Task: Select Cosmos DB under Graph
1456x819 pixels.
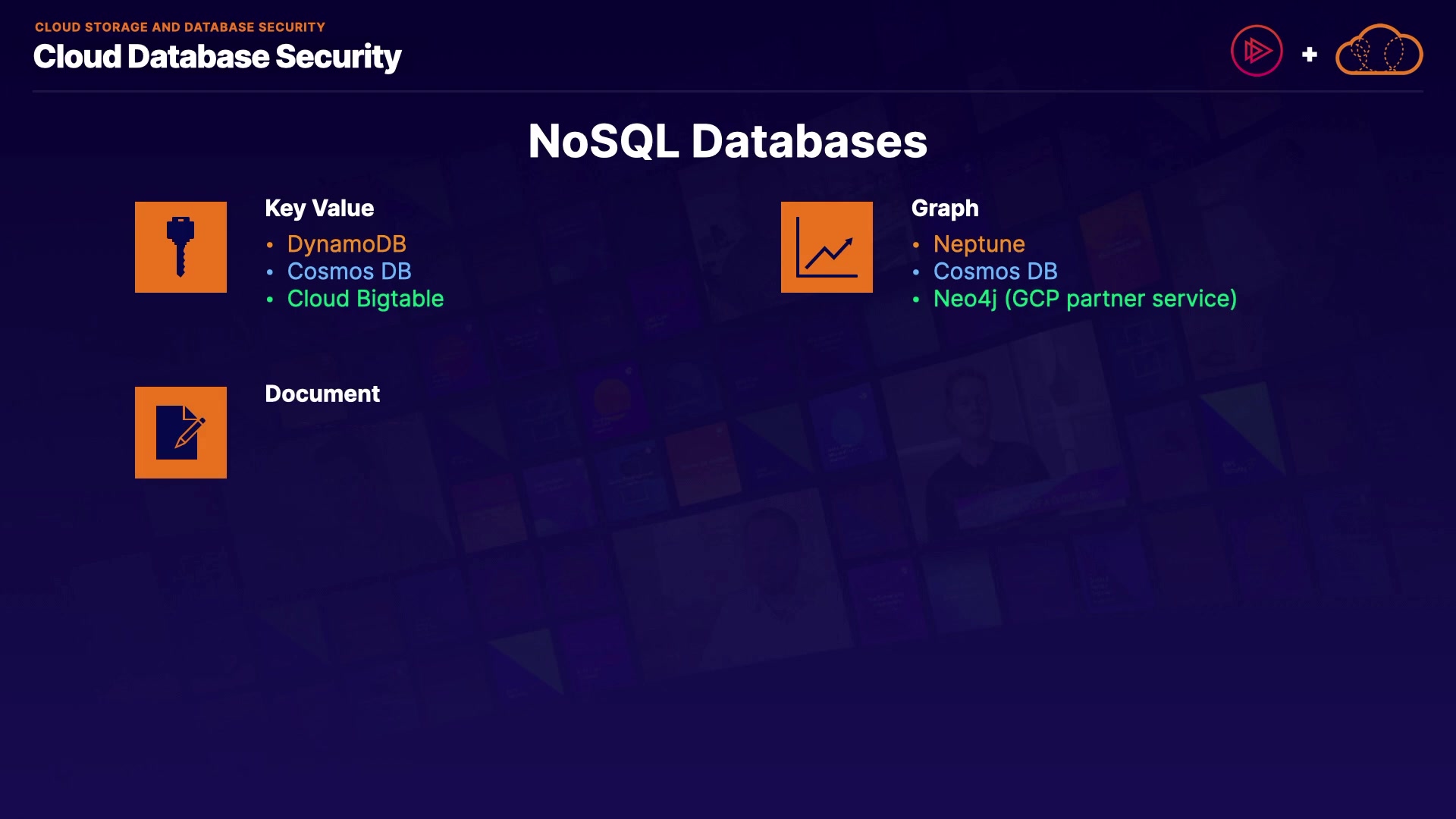Action: click(x=995, y=271)
